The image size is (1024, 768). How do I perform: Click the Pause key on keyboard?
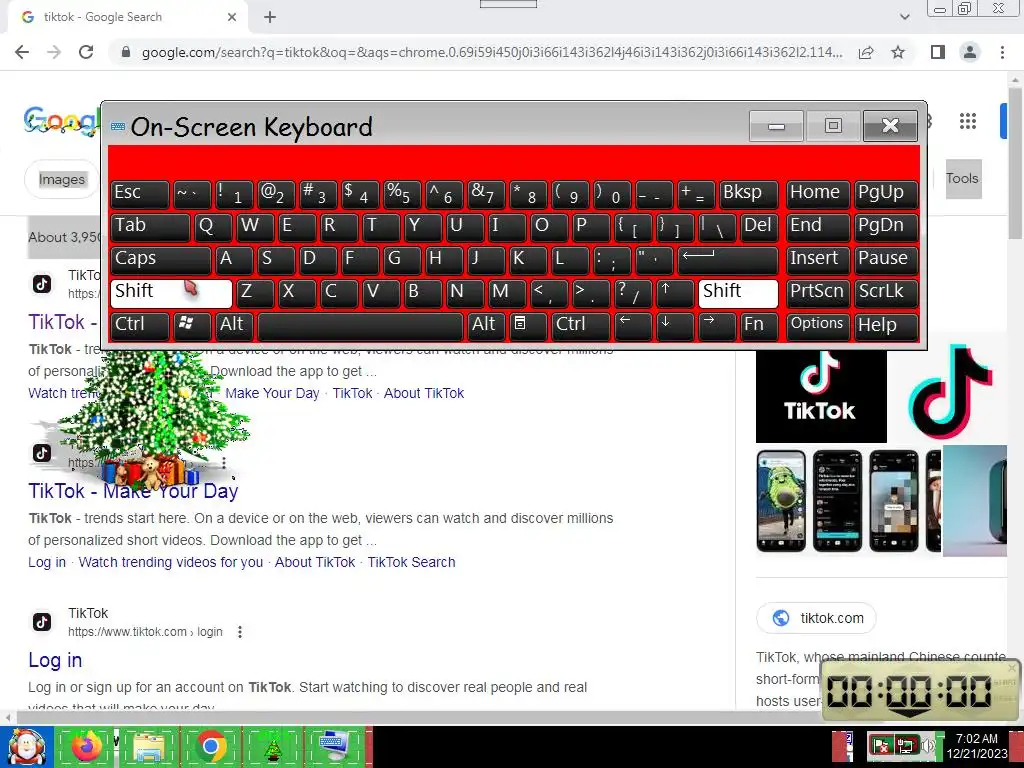[886, 259]
